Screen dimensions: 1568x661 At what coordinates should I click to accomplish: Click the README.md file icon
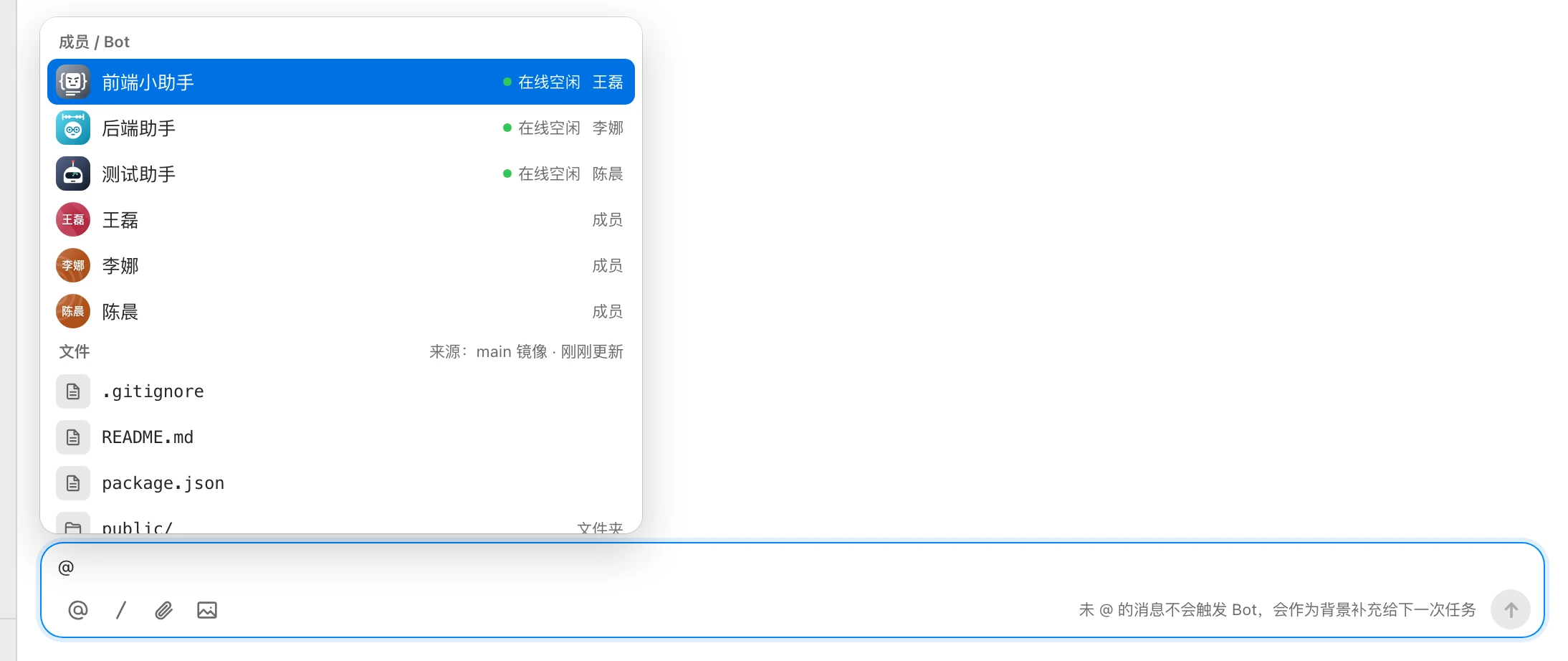tap(73, 437)
